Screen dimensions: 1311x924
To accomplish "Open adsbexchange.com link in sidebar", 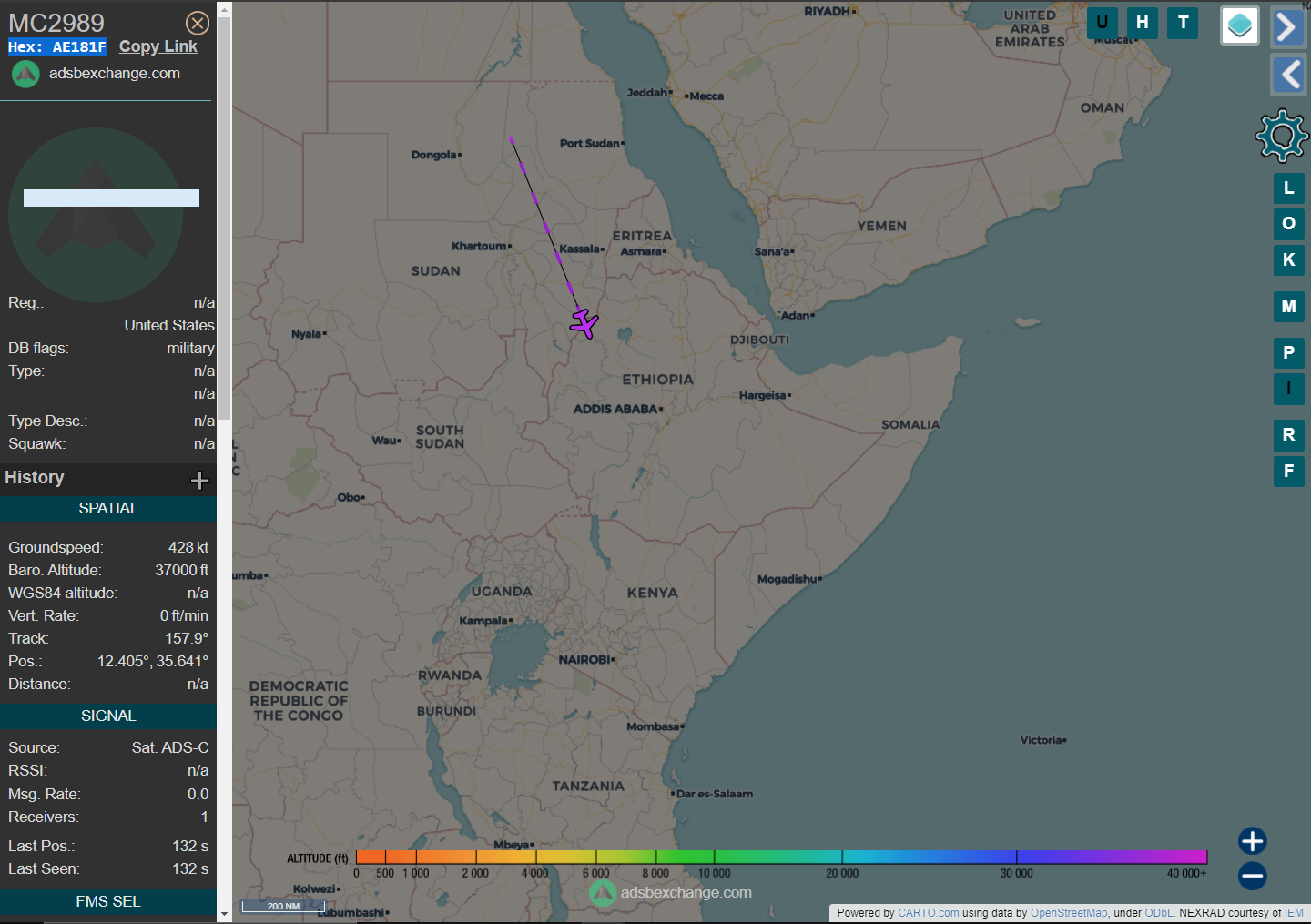I will pos(115,73).
